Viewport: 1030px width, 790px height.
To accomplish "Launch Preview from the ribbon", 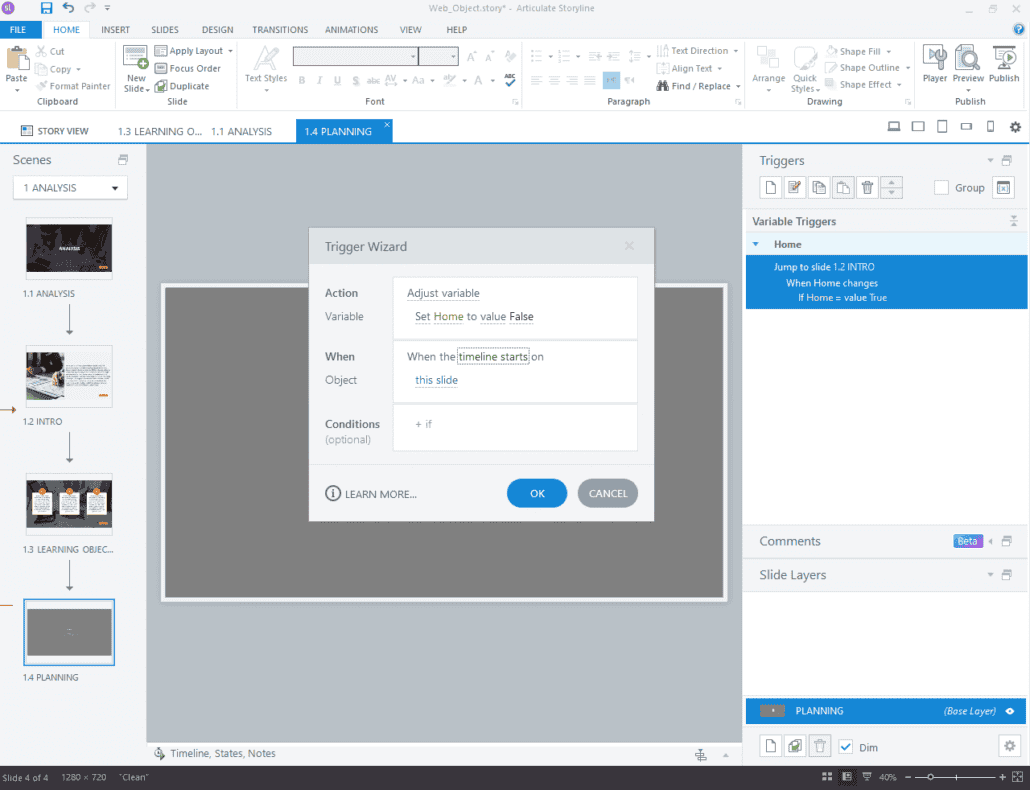I will point(968,65).
